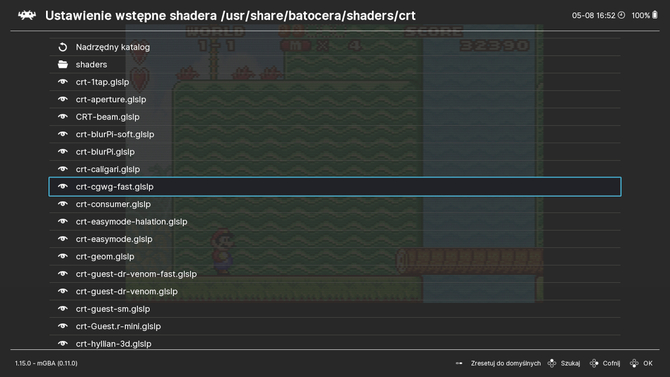Click the eye icon beside crt-aperture.glslp
670x377 pixels.
coord(63,99)
